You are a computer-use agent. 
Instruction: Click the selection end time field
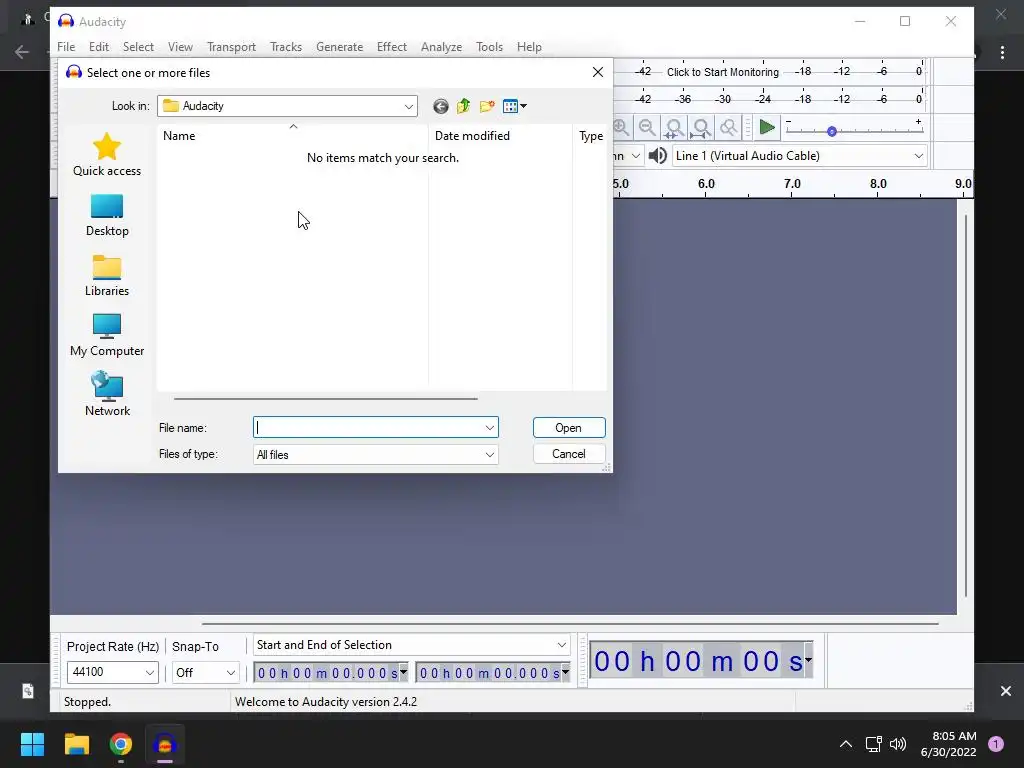[x=492, y=673]
